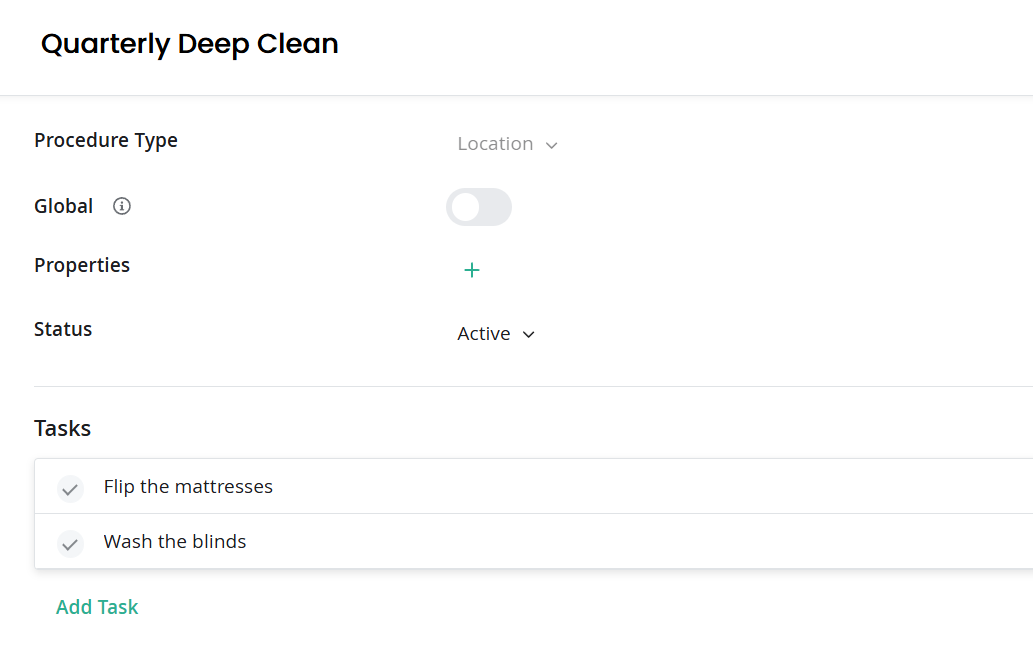Add a property with the plus icon
The width and height of the screenshot is (1033, 646).
(x=472, y=270)
